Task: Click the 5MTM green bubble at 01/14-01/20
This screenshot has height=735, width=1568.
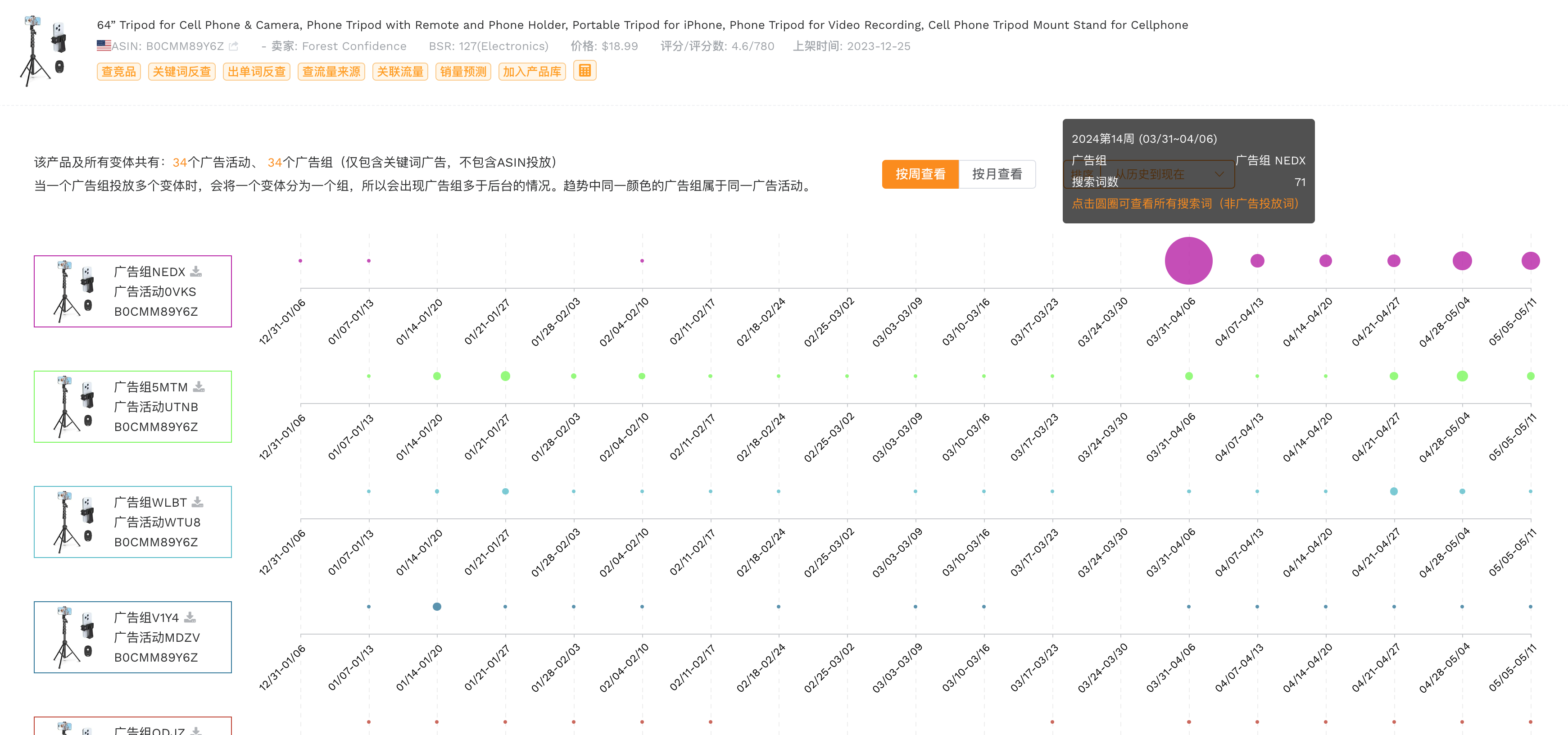Action: tap(436, 376)
